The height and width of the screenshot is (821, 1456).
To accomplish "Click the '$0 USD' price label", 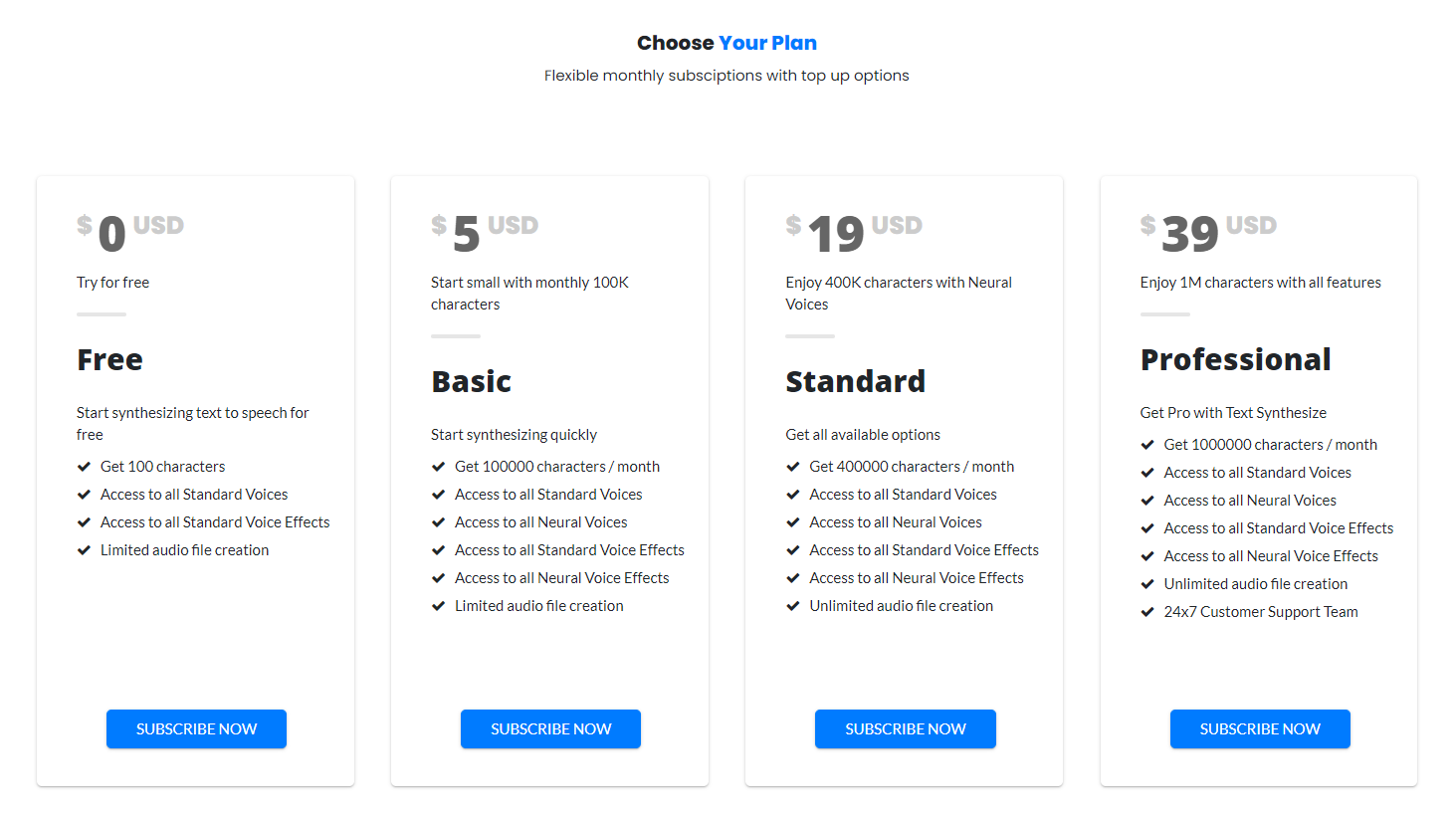I will (130, 232).
